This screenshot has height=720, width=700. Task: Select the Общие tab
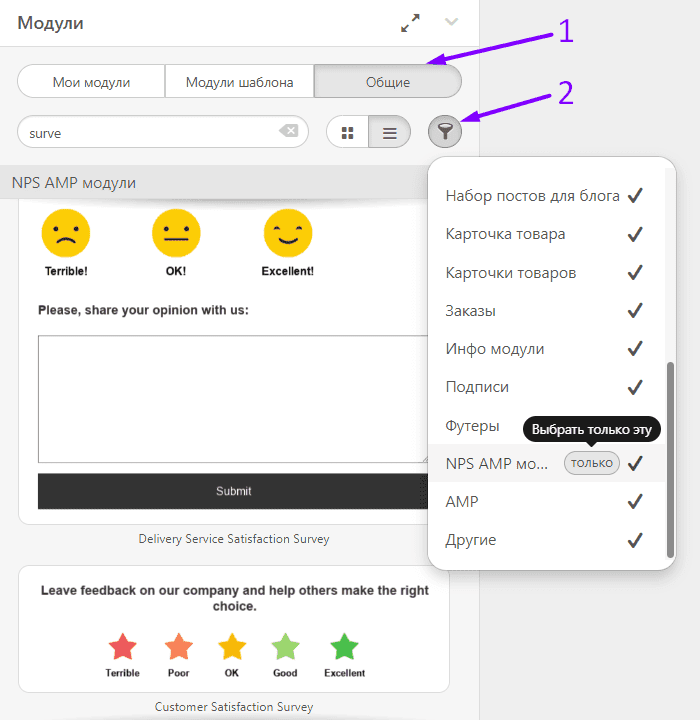pos(387,82)
